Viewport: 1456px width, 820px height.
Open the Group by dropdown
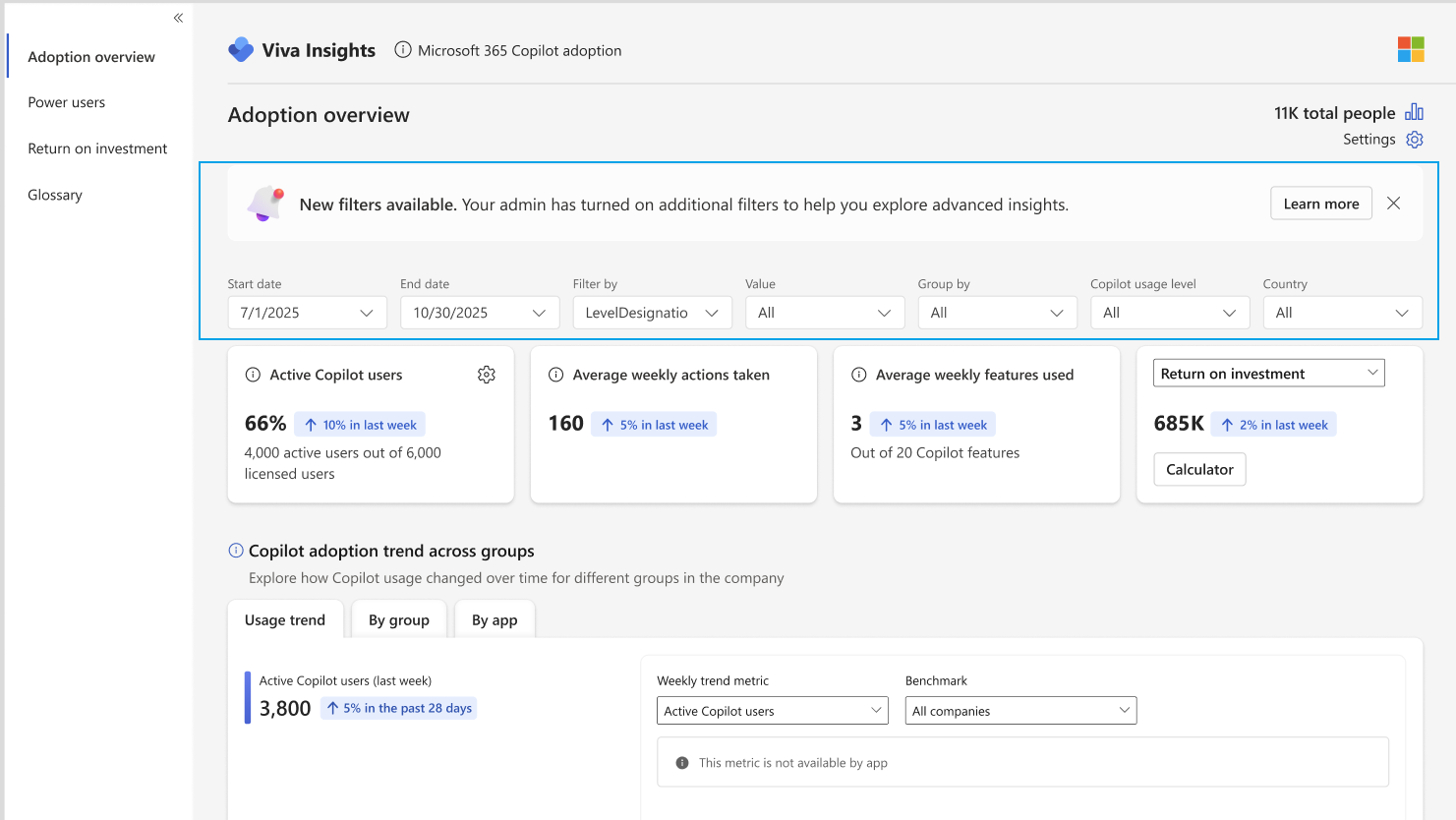point(998,313)
